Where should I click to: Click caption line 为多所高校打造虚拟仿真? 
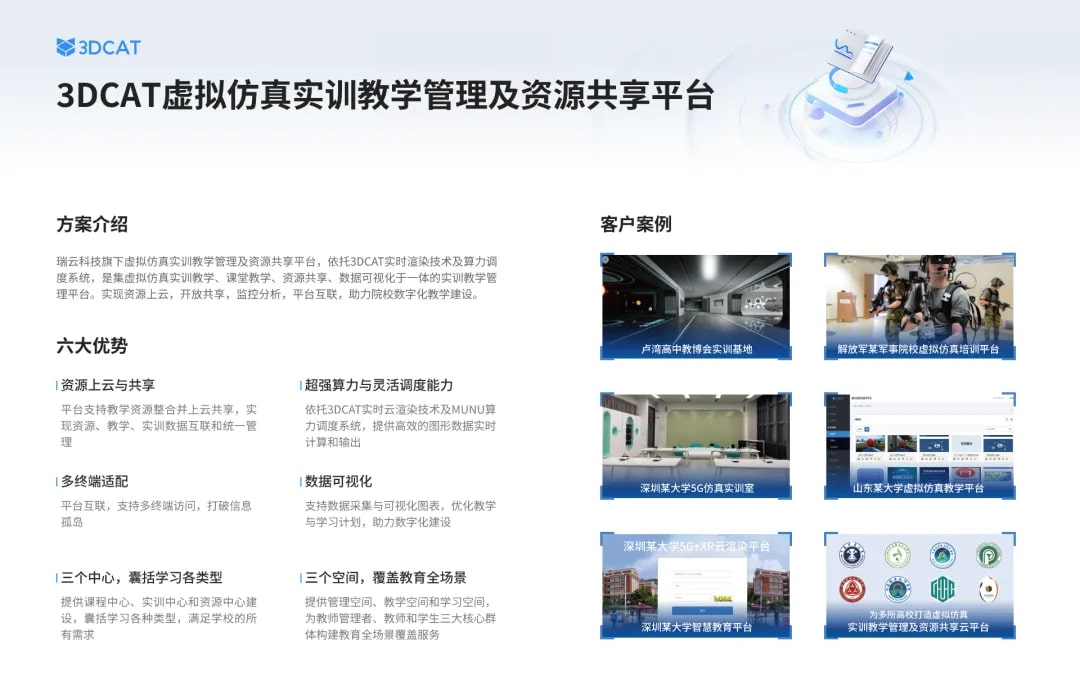pyautogui.click(x=918, y=614)
